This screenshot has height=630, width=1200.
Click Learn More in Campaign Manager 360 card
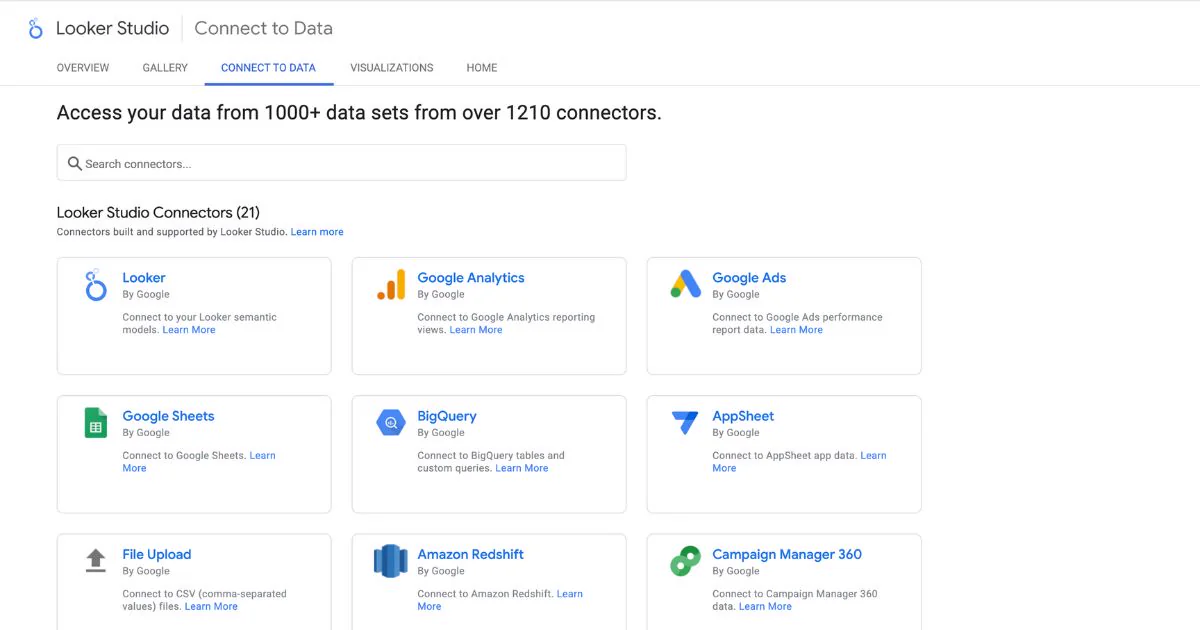(765, 606)
